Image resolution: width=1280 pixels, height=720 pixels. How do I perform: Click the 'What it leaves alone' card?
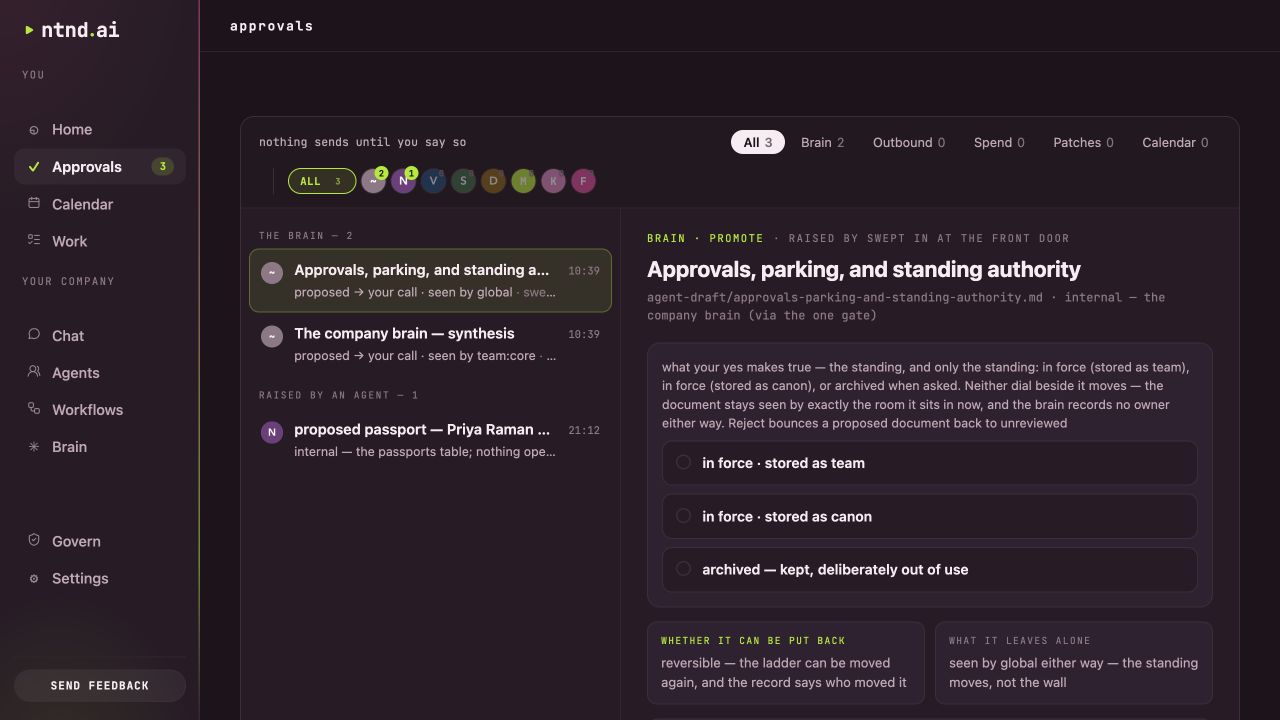pyautogui.click(x=1074, y=663)
